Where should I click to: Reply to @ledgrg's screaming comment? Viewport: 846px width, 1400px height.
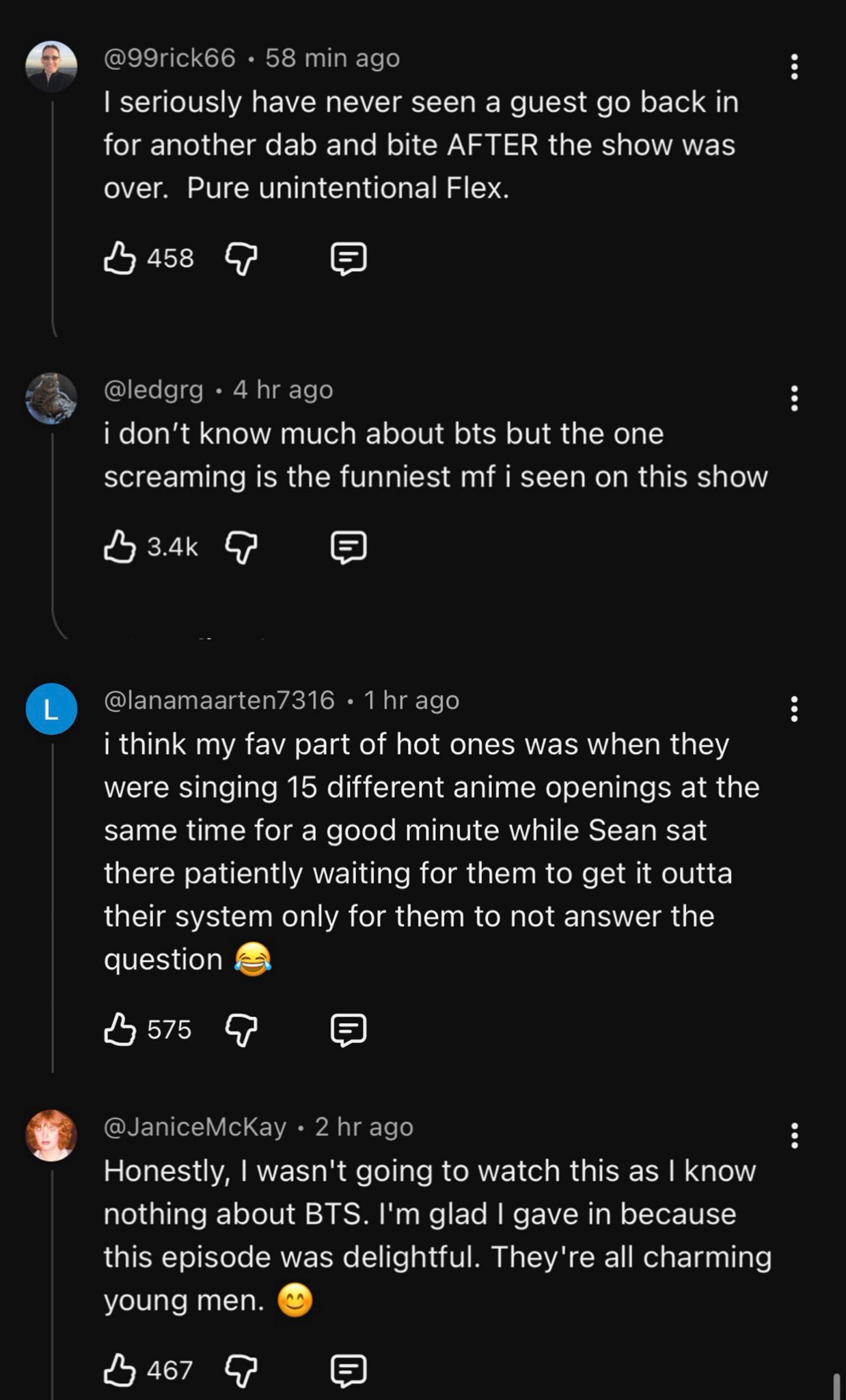tap(349, 547)
